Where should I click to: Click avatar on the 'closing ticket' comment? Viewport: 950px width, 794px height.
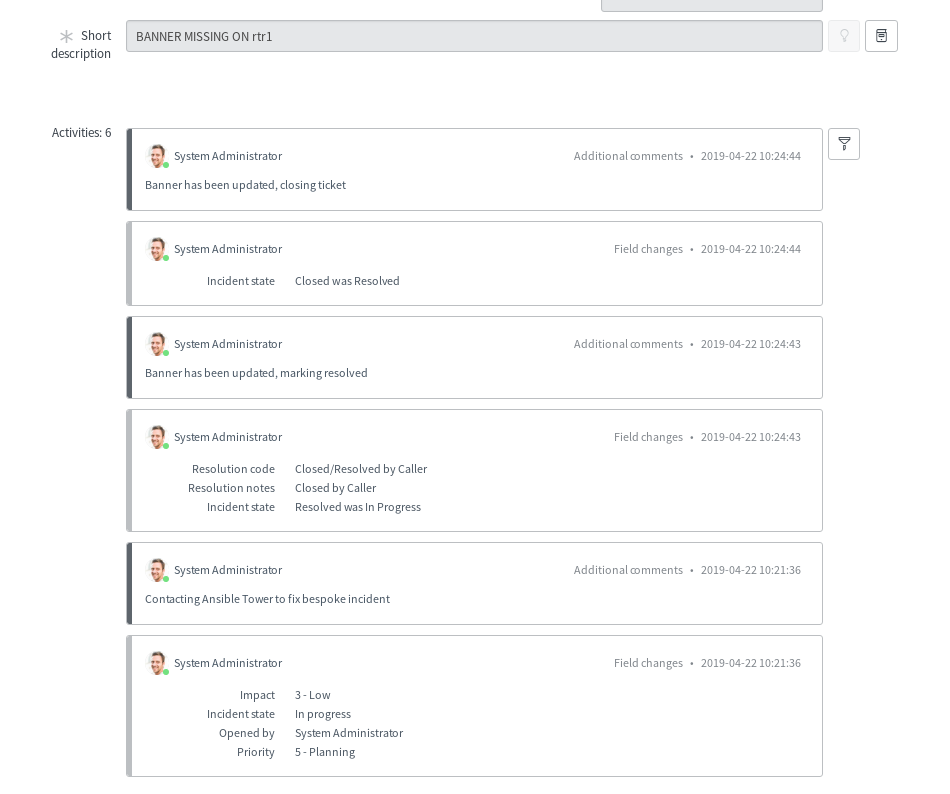[157, 156]
